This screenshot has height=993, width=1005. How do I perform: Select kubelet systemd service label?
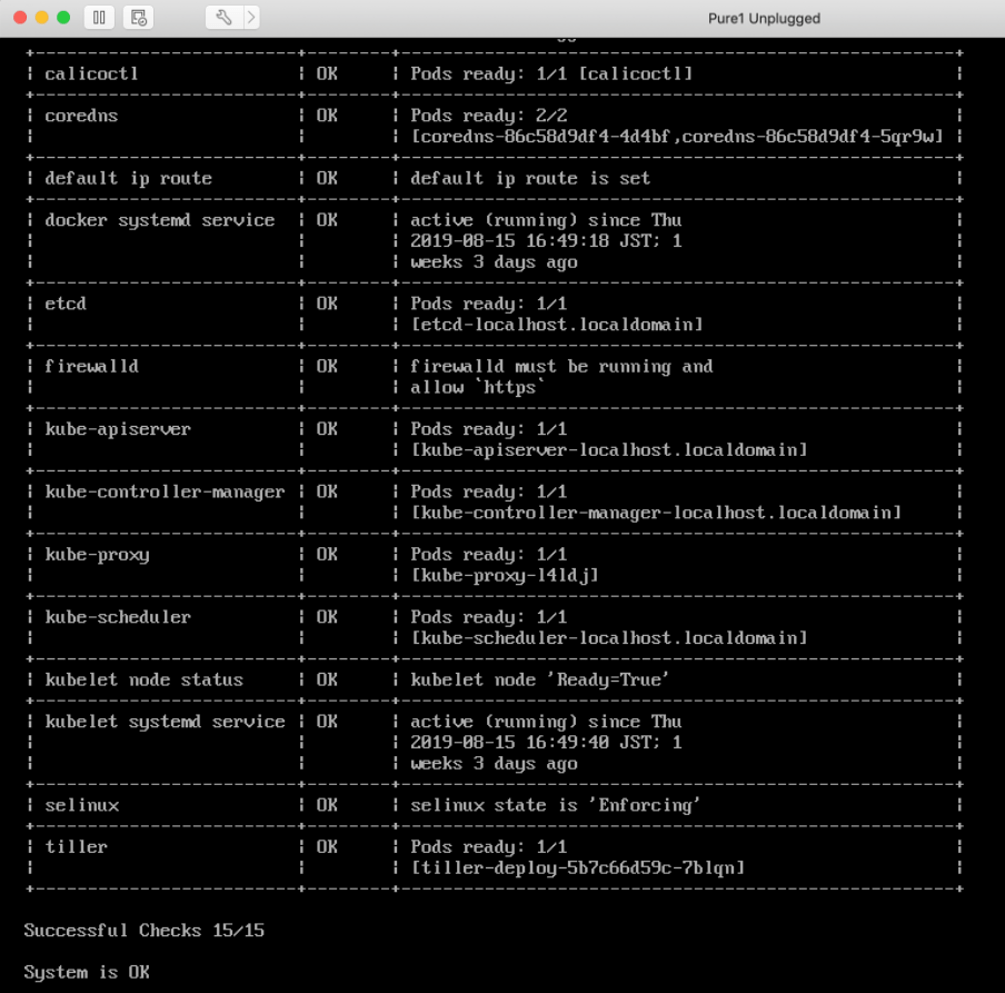[x=165, y=721]
